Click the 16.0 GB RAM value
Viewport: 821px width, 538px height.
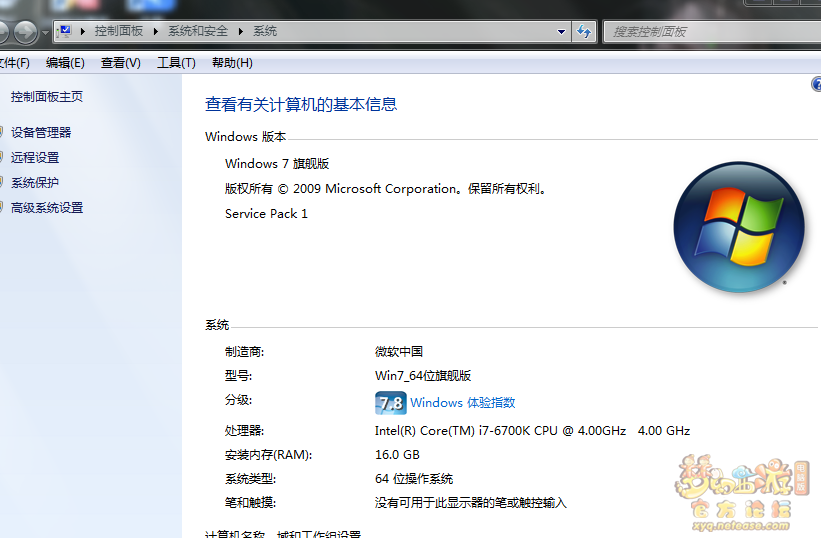(397, 455)
